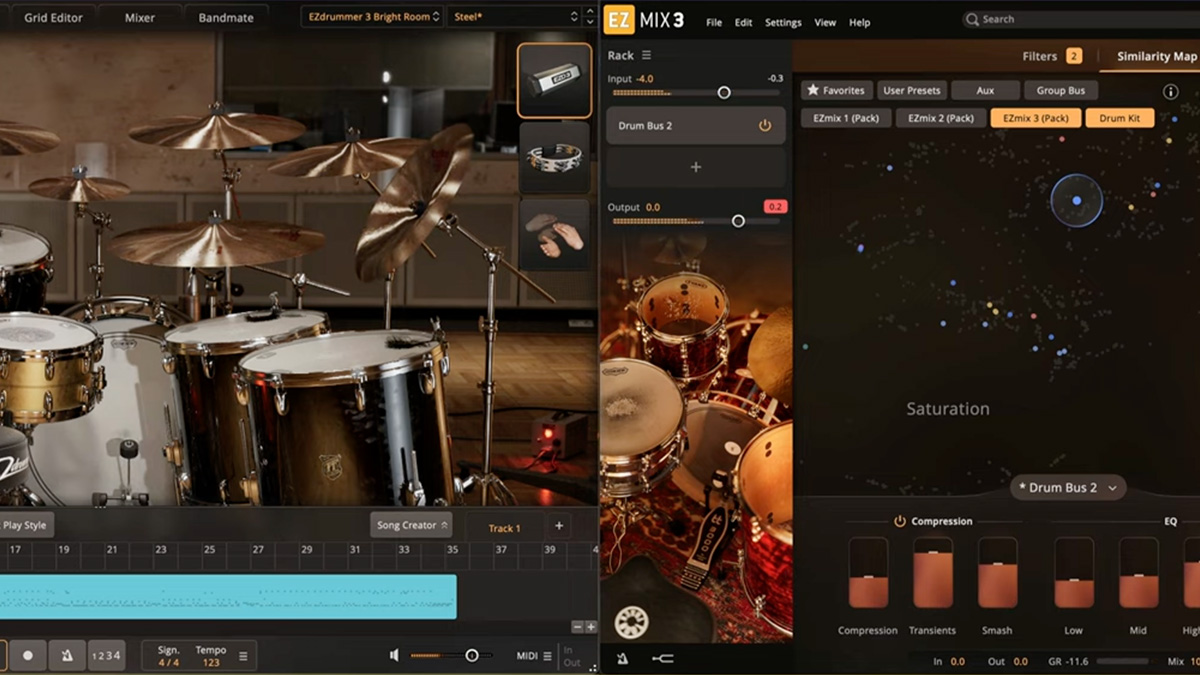The image size is (1200, 675).
Task: Open the EZmix View menu
Action: 825,22
